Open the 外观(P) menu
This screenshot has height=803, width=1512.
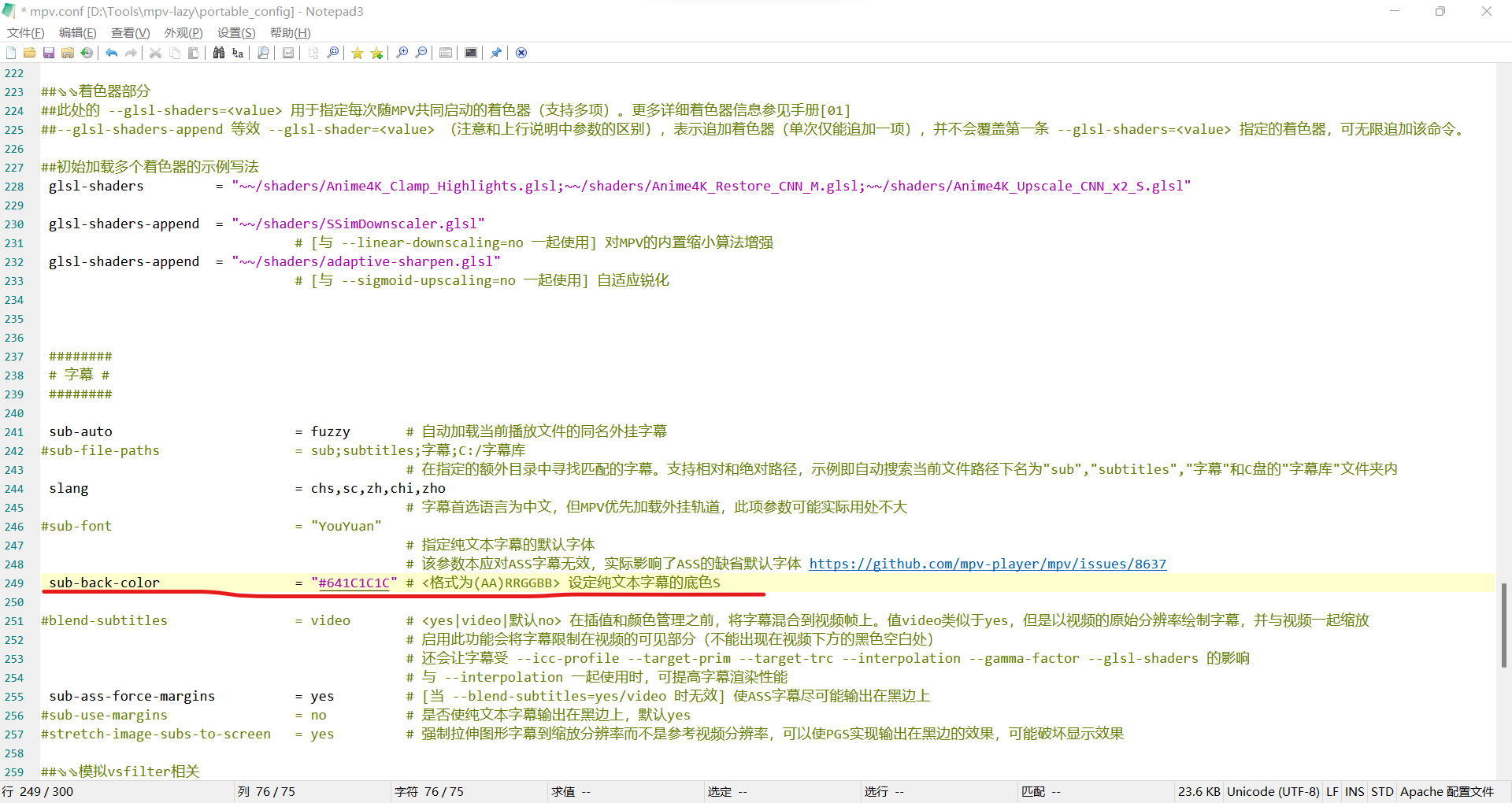(x=183, y=32)
